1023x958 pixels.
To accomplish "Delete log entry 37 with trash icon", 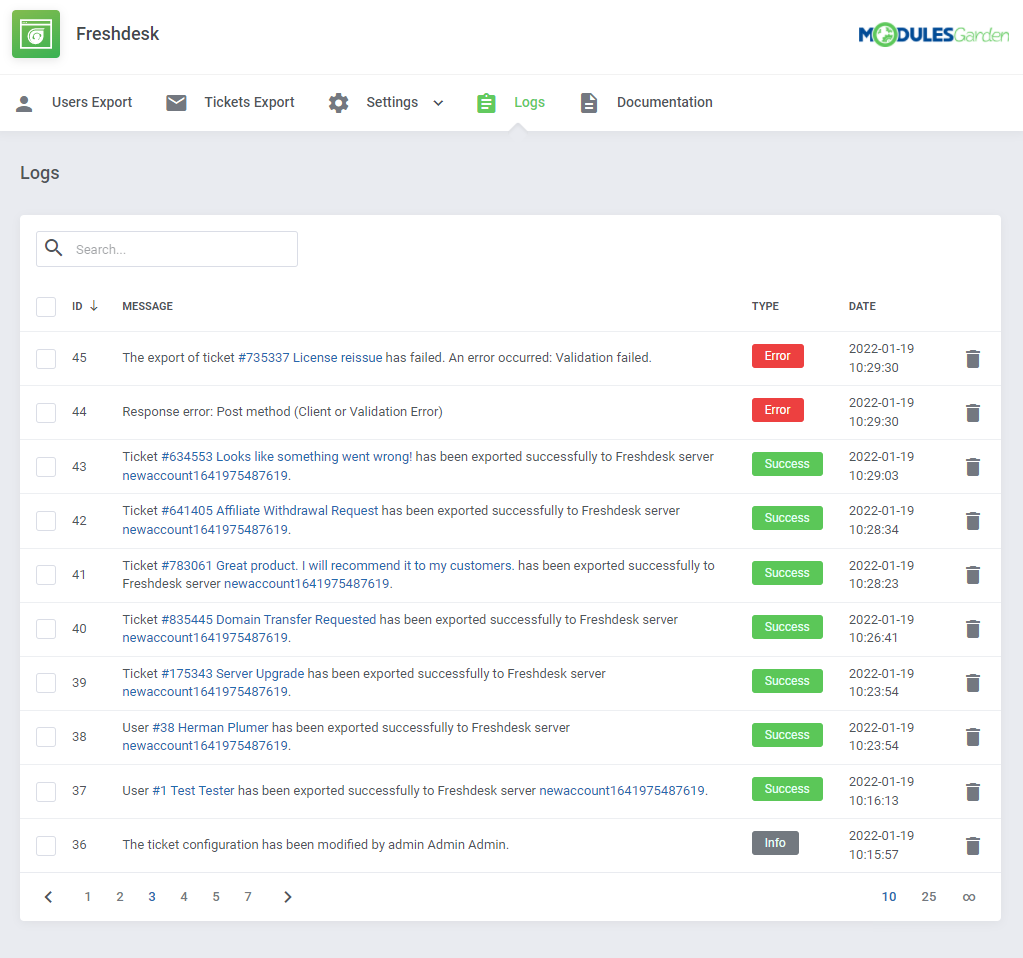I will tap(973, 792).
